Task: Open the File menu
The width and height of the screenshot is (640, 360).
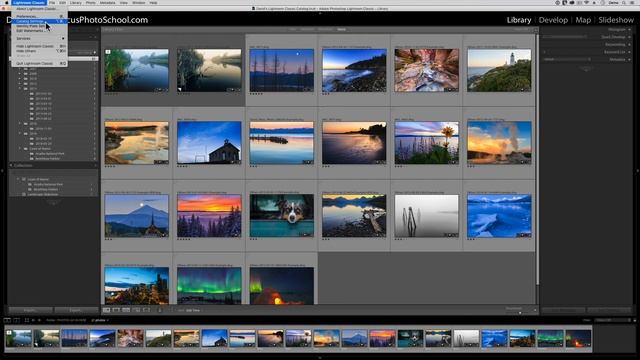Action: 52,2
